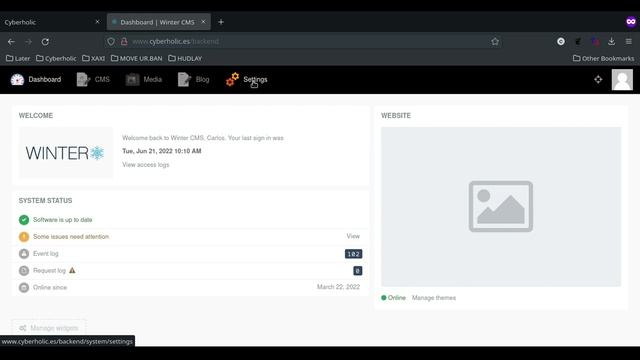Open the Cyberholic bookmarks folder
Screen dimensions: 640x360
[x=56, y=58]
